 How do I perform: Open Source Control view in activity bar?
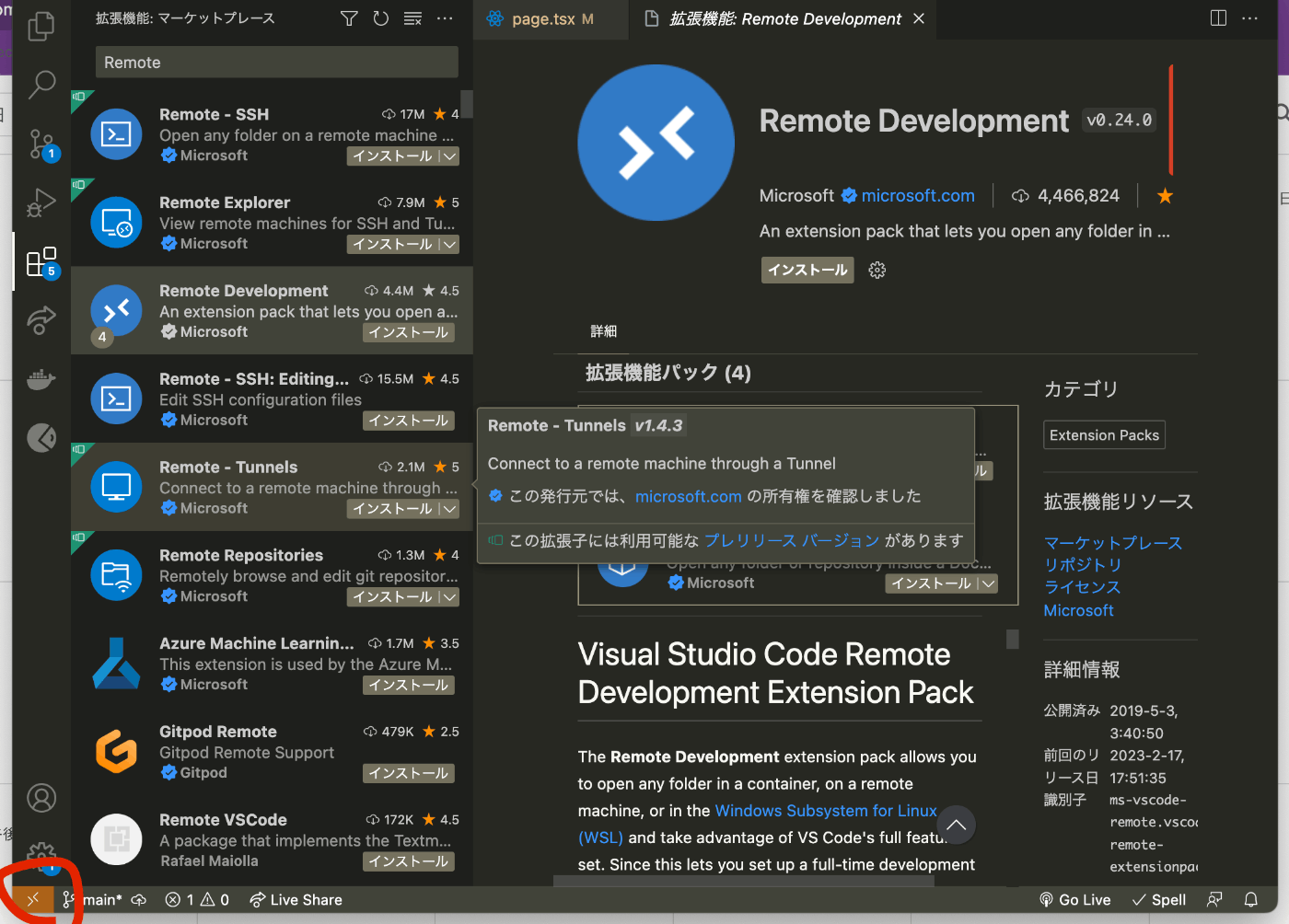tap(41, 144)
